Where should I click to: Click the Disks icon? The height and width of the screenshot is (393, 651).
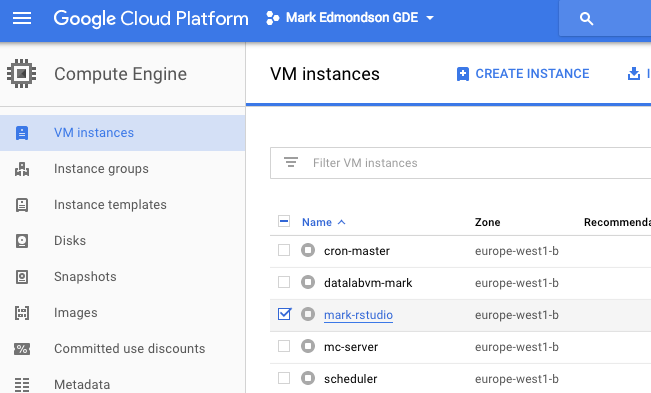coord(22,241)
